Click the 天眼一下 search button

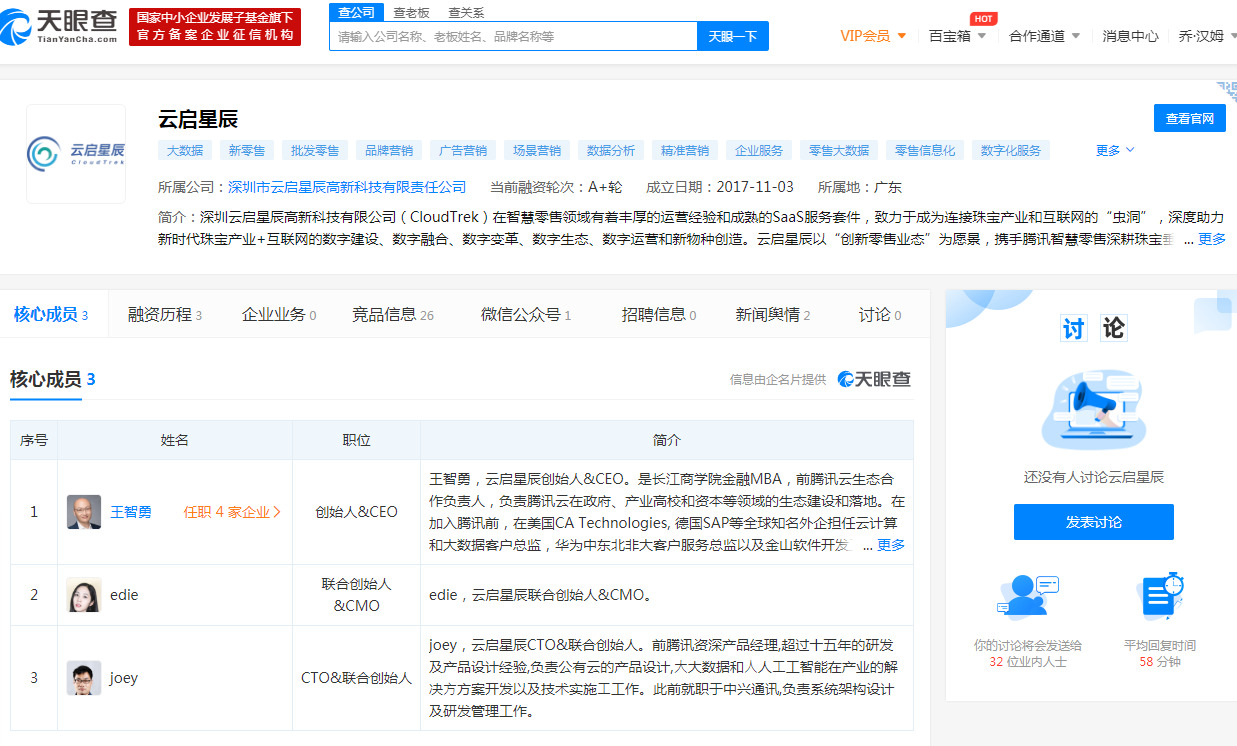(x=733, y=36)
